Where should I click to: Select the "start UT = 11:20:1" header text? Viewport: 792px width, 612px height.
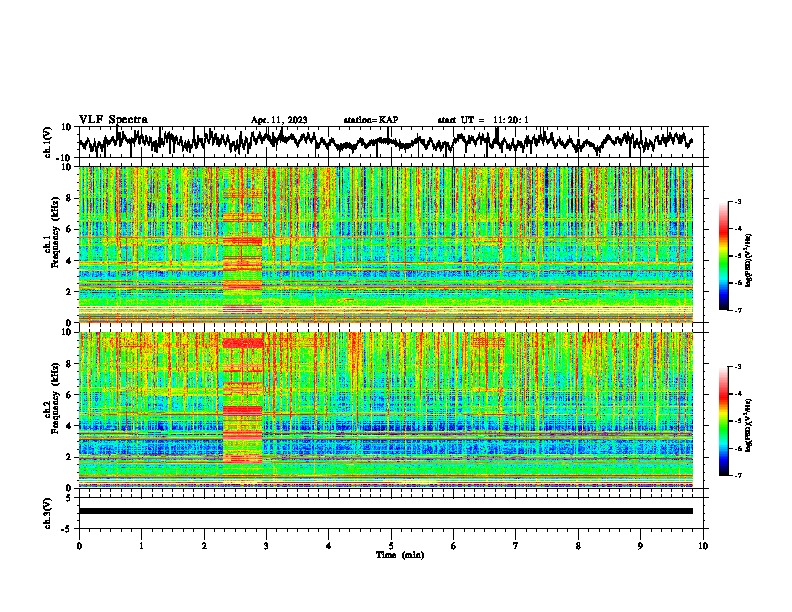[x=483, y=120]
